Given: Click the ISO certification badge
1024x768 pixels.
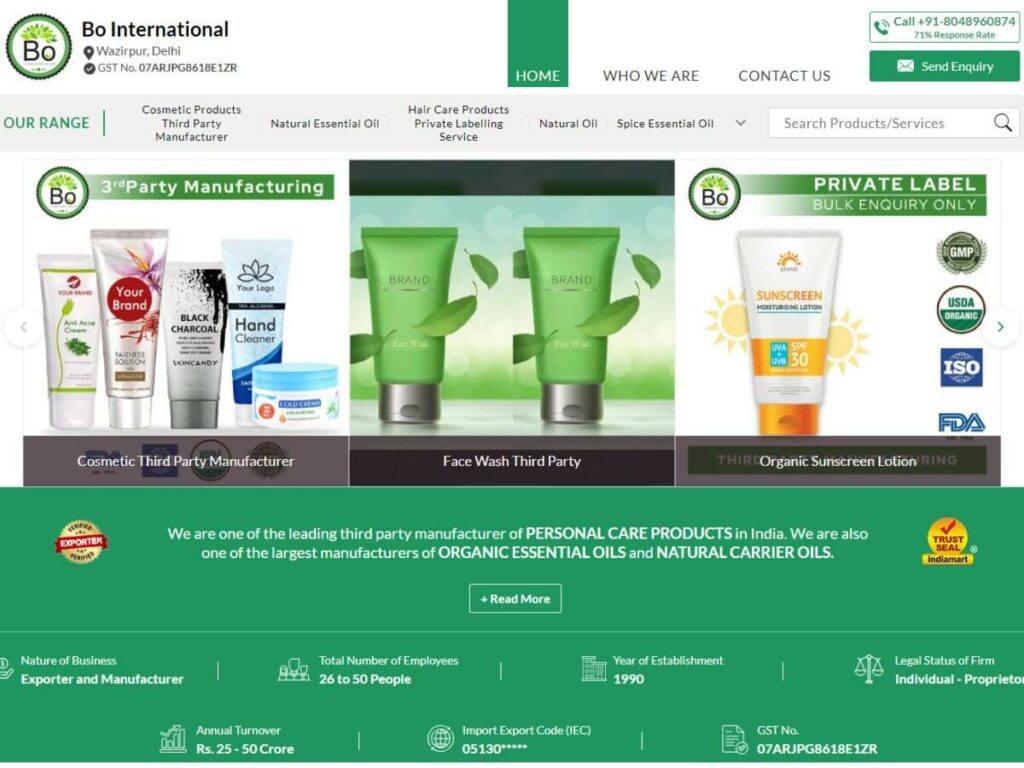Looking at the screenshot, I should [x=961, y=367].
